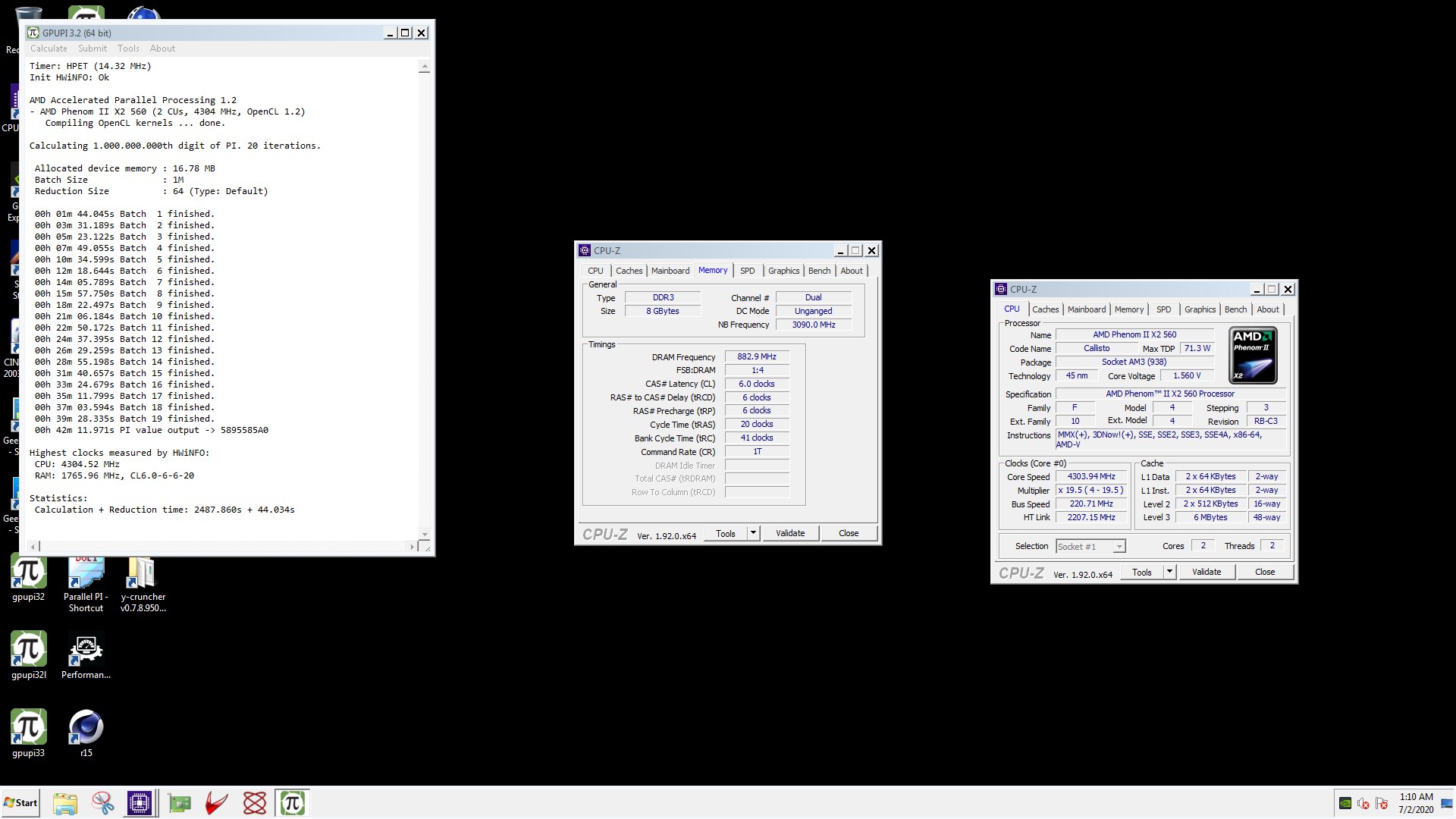1456x819 pixels.
Task: Launch the gpupi33 desktop shortcut
Action: point(28,734)
